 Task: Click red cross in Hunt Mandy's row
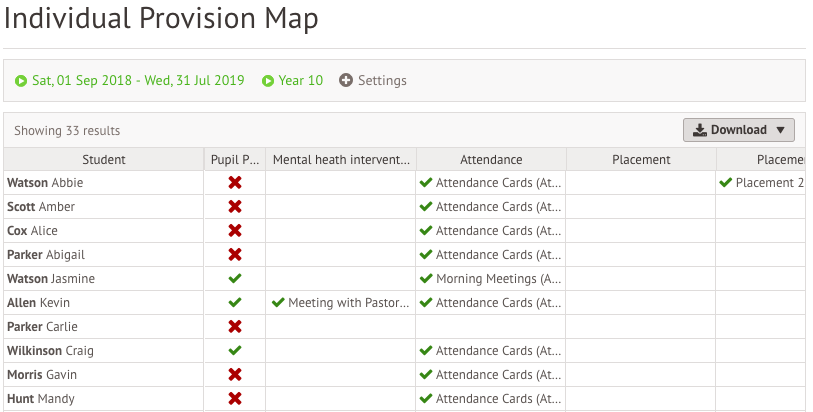pos(235,399)
